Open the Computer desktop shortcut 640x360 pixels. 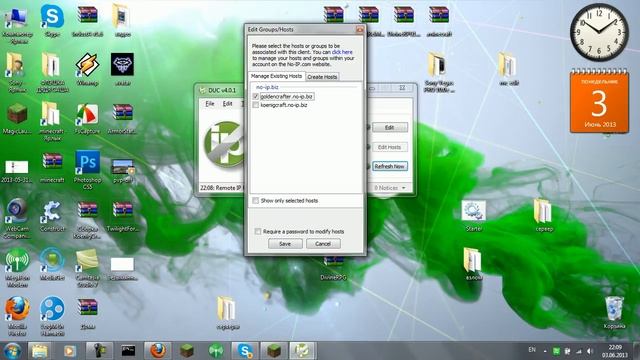click(17, 24)
